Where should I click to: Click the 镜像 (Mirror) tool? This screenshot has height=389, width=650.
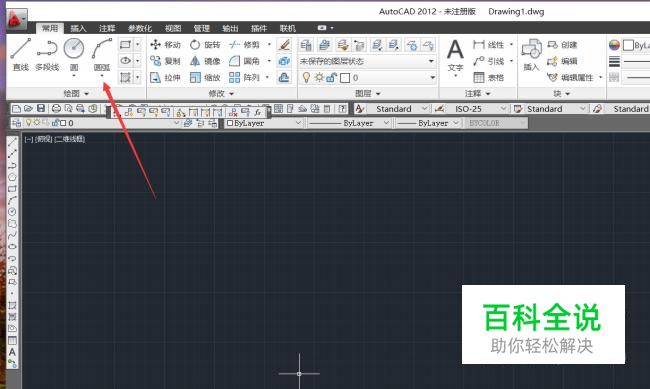[205, 61]
